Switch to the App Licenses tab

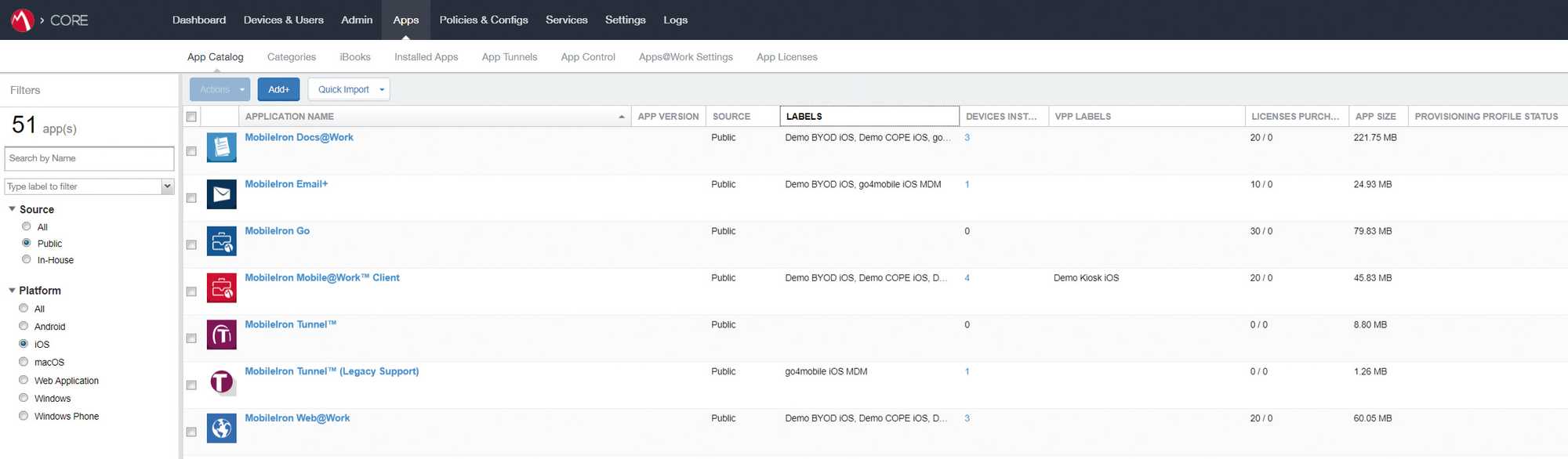[x=787, y=57]
